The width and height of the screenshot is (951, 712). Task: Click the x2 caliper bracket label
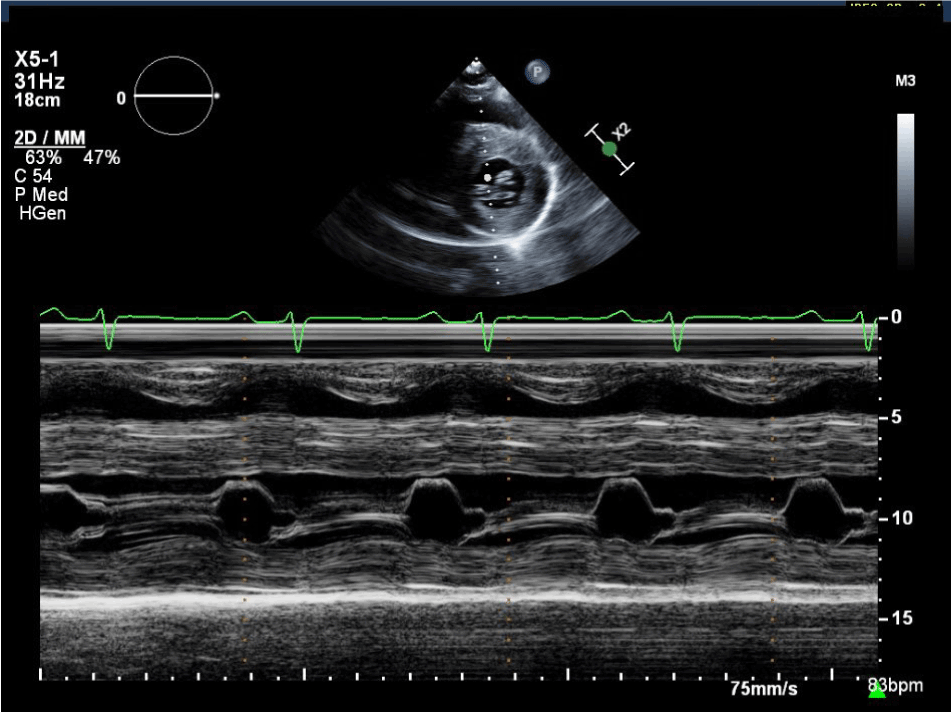click(x=621, y=133)
